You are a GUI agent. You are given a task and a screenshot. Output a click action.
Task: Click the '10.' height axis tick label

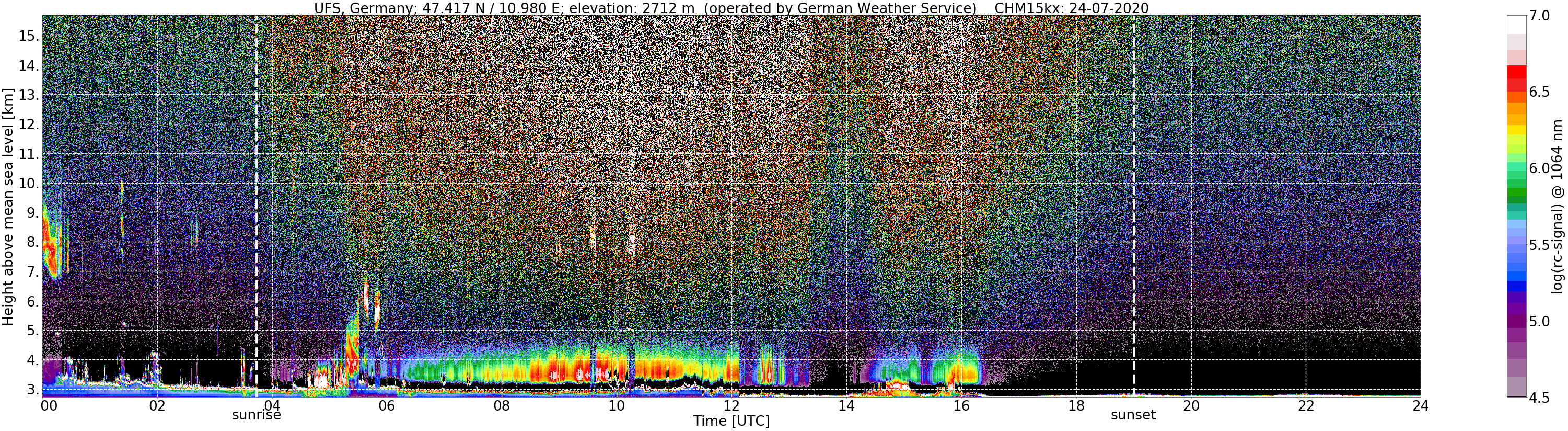29,184
